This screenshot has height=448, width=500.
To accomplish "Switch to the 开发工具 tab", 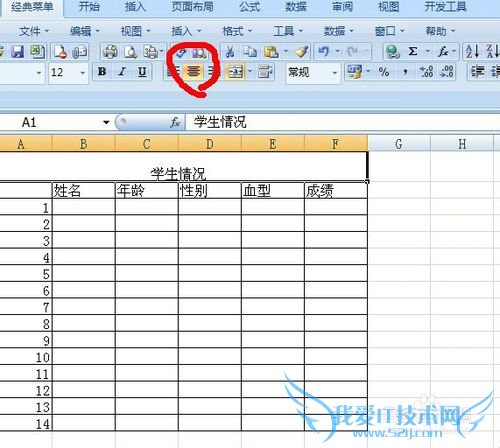I will point(445,6).
